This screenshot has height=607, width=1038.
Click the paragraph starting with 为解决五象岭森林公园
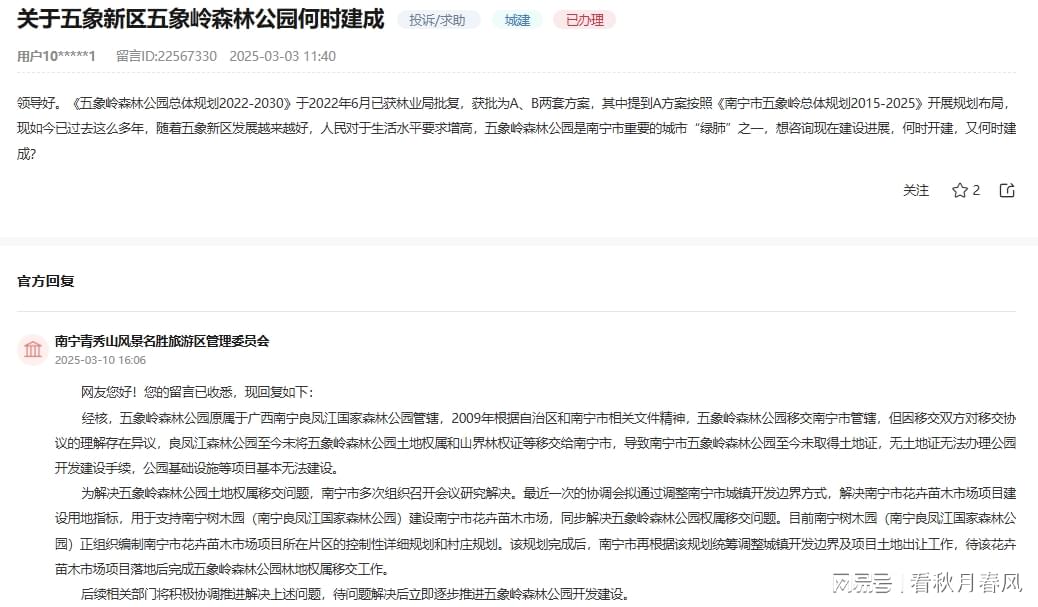click(x=535, y=531)
